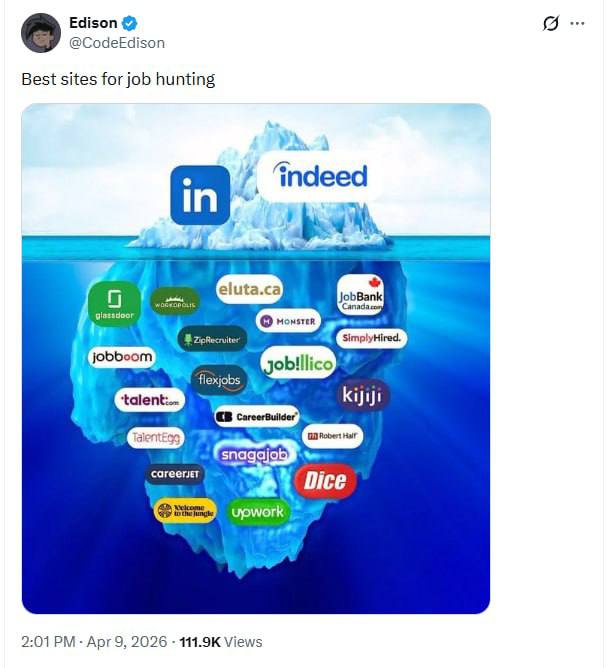Viewport: 608px width, 668px height.
Task: Click the blue verified badge
Action: 130,23
